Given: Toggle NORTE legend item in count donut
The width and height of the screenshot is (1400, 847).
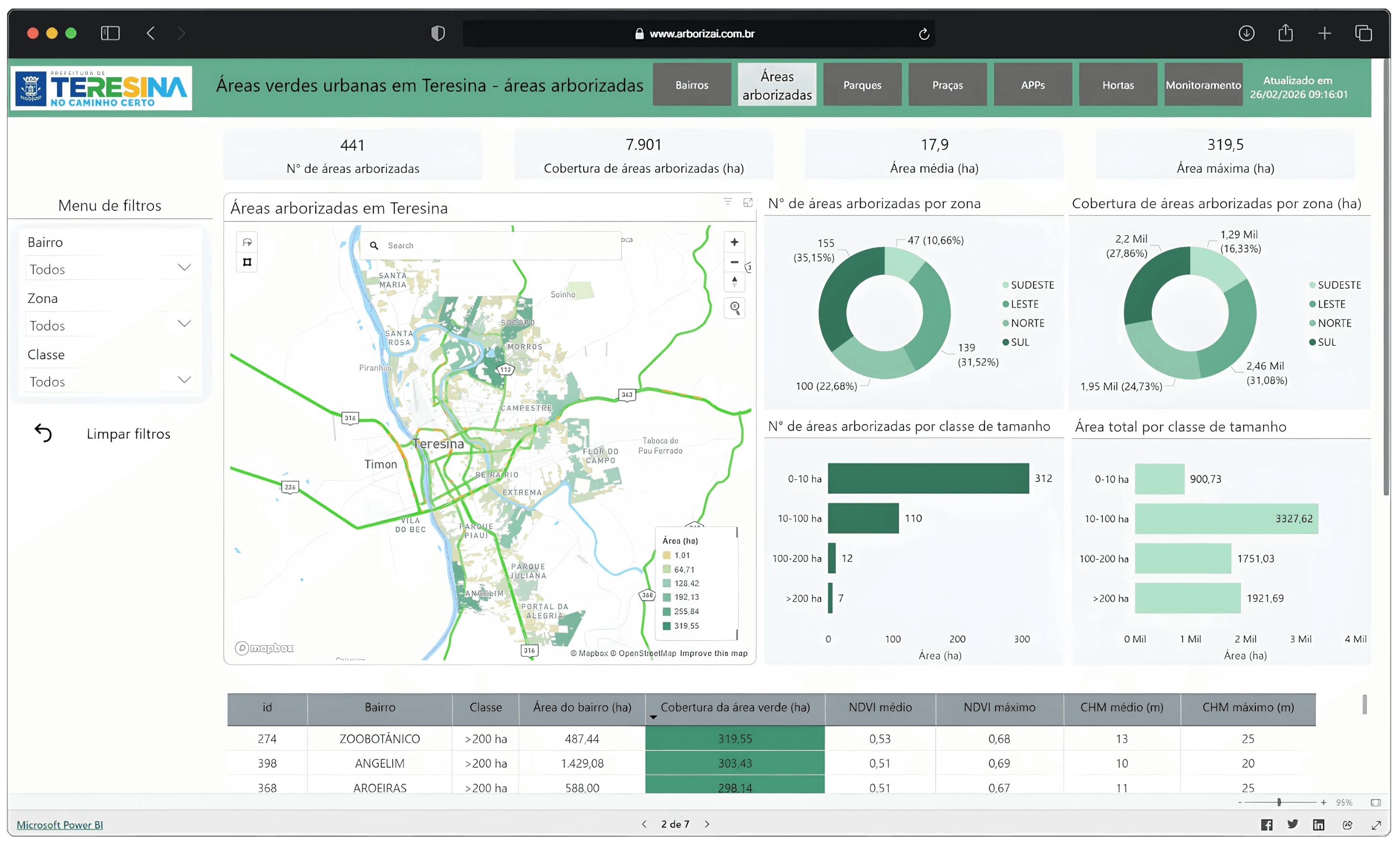Looking at the screenshot, I should pos(1027,323).
